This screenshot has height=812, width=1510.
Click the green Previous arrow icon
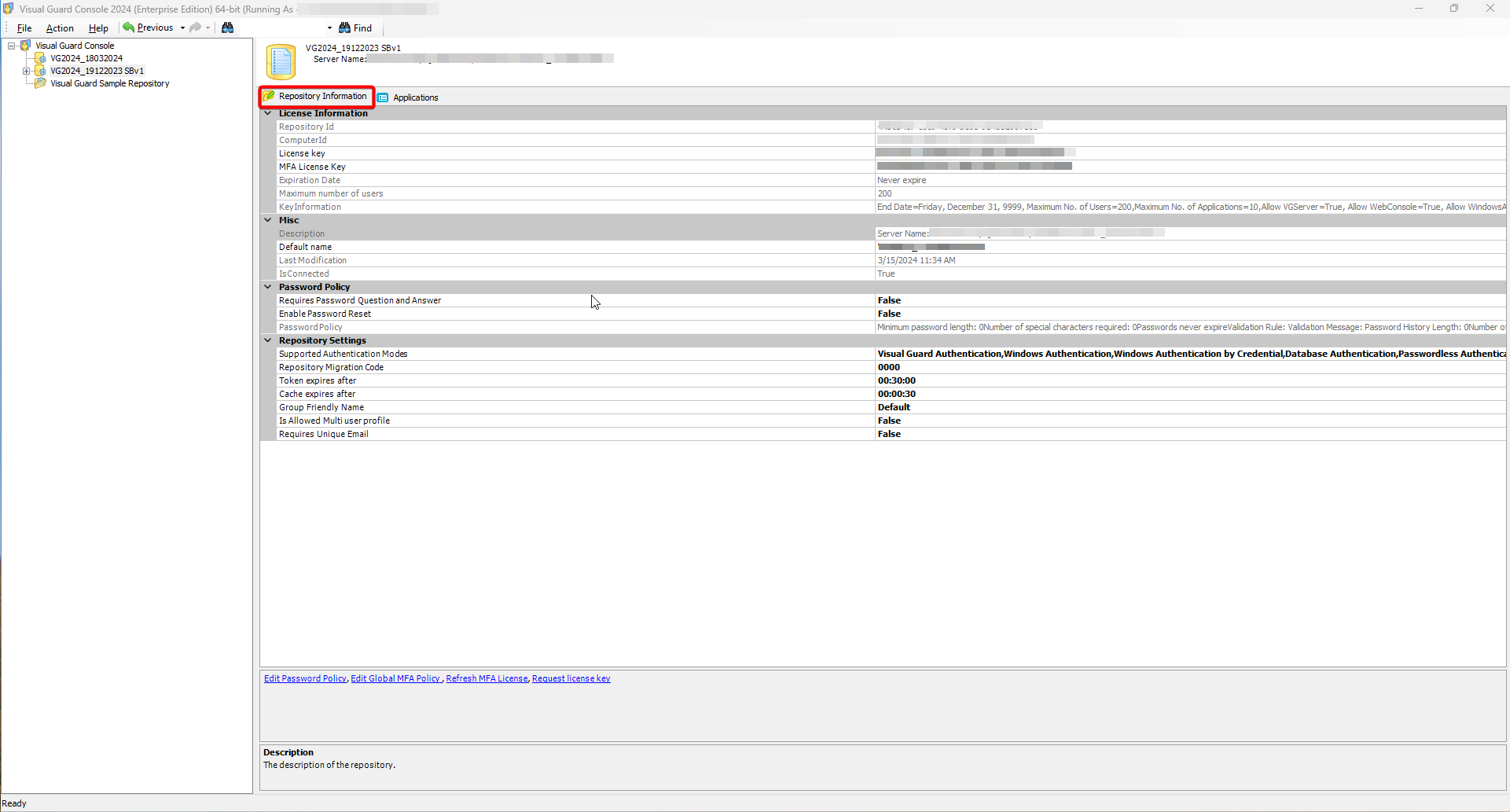(128, 28)
